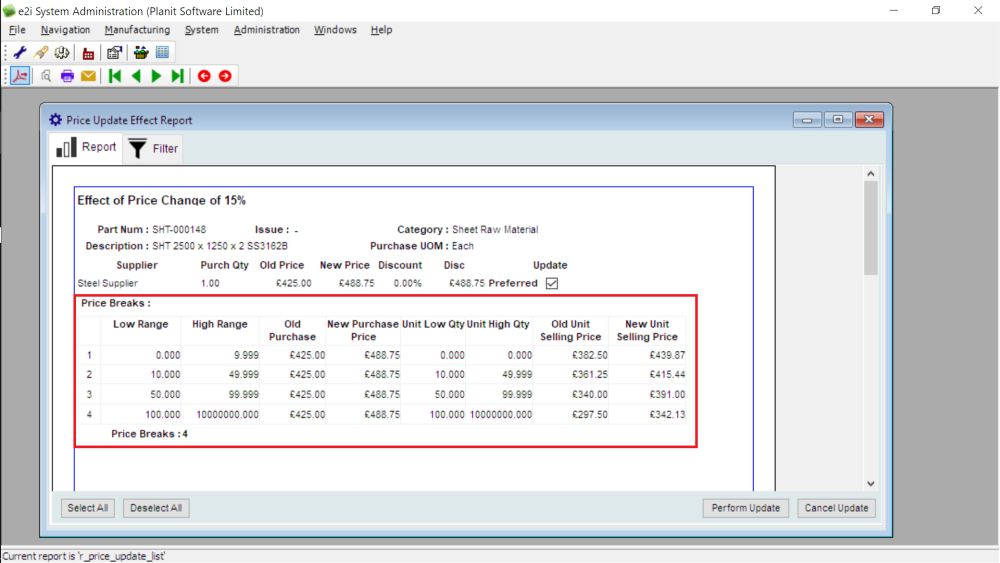
Task: Click the red back arrow icon
Action: click(x=204, y=76)
